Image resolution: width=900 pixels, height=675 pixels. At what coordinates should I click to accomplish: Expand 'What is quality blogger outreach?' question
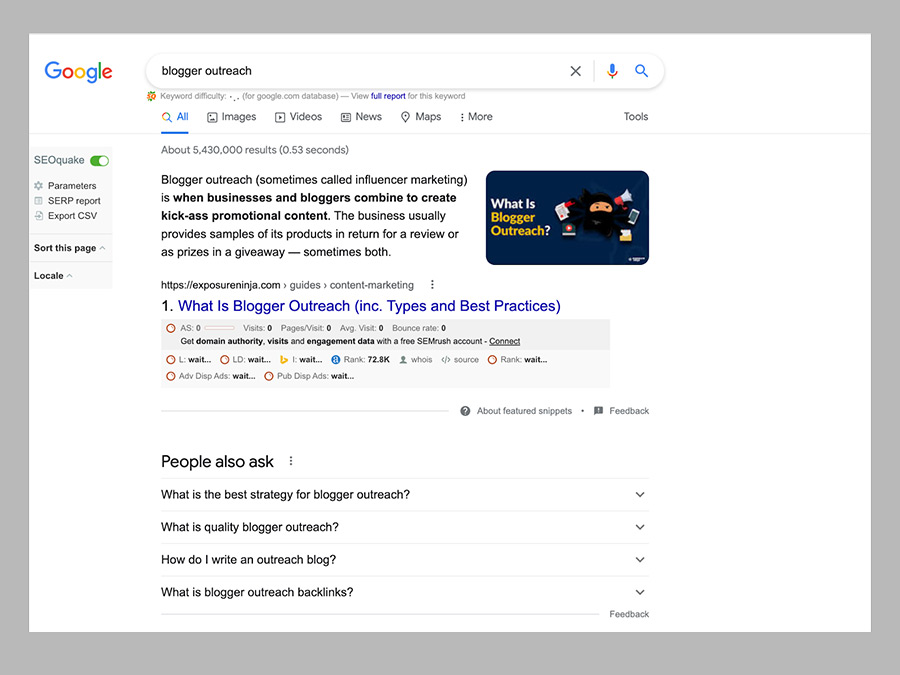point(640,527)
